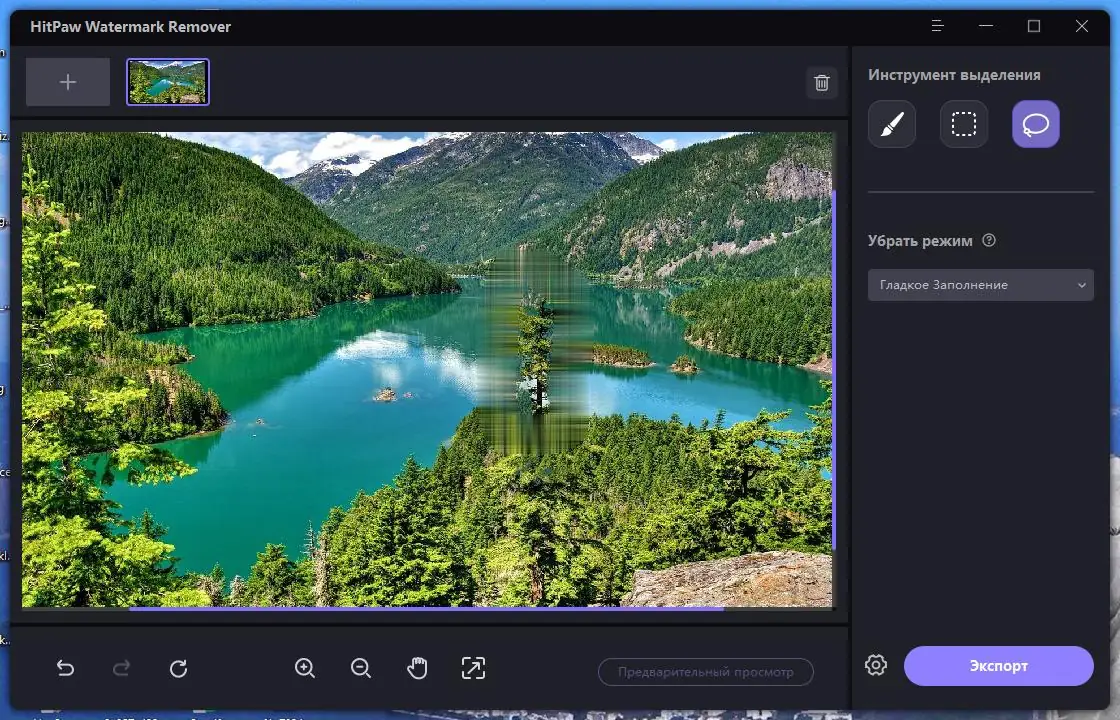Open settings via the gear icon
The width and height of the screenshot is (1120, 720).
coord(876,665)
